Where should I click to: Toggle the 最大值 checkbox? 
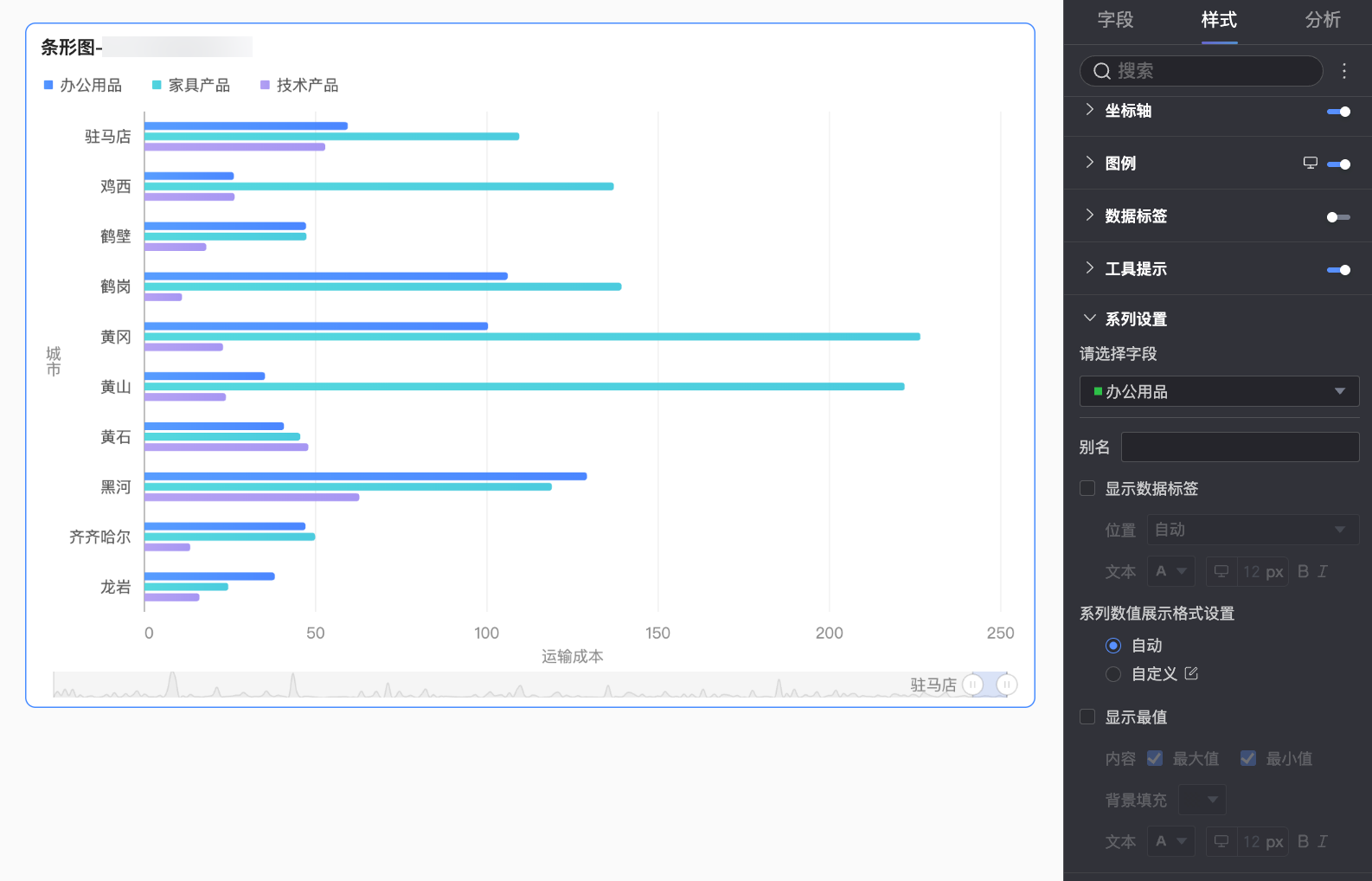point(1155,758)
